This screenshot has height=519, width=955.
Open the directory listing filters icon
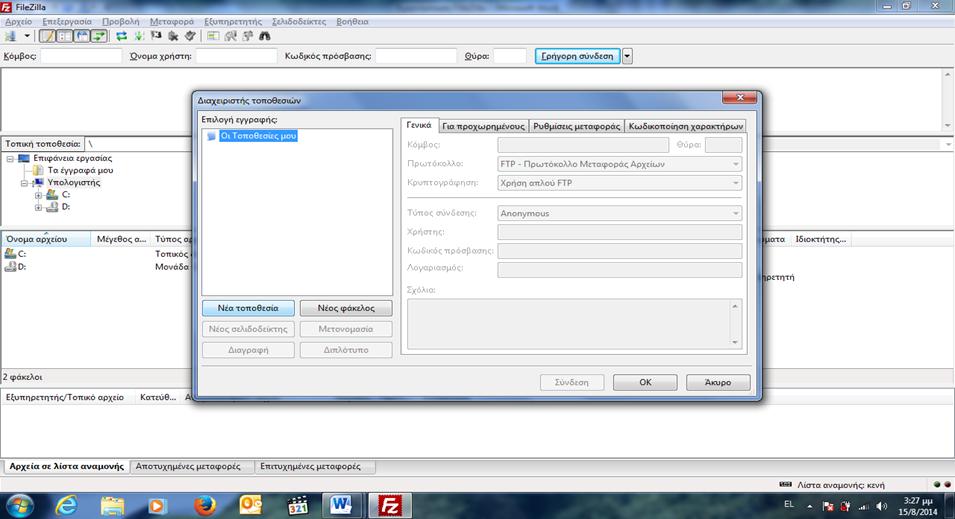tap(213, 37)
